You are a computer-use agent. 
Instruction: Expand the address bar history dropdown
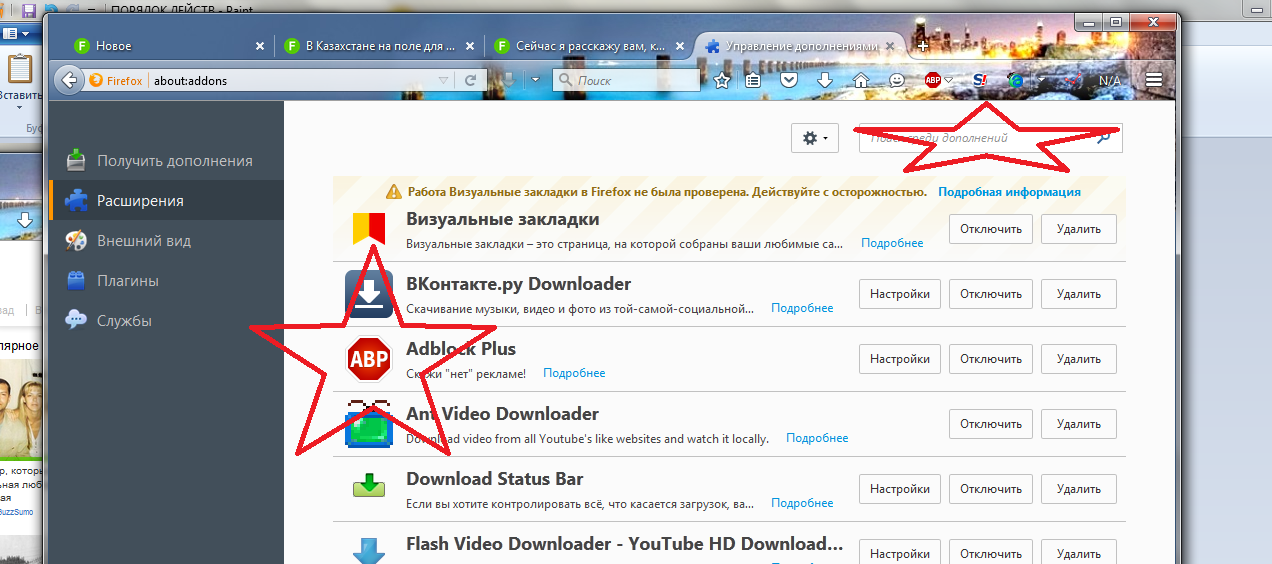pyautogui.click(x=444, y=80)
